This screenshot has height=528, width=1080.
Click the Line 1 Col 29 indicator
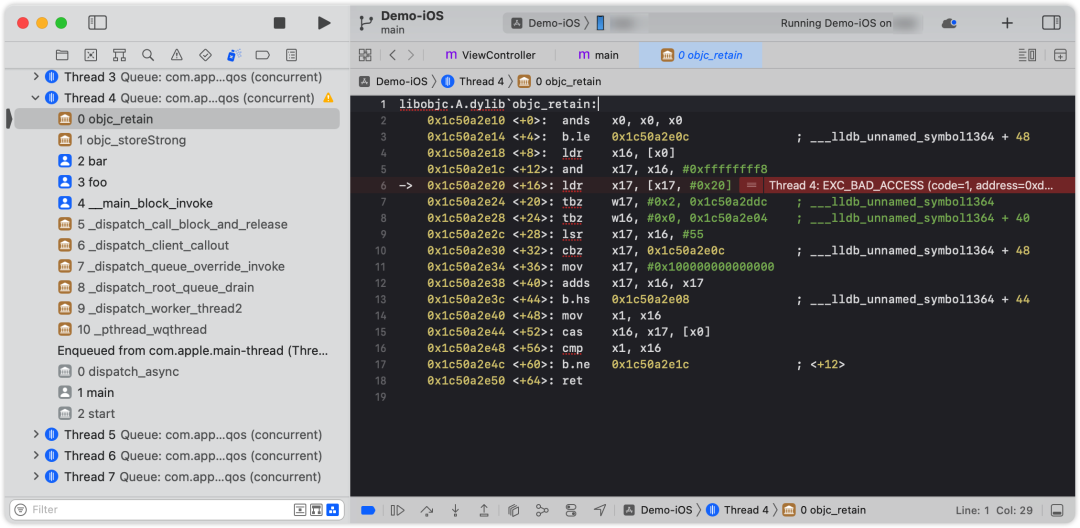click(995, 510)
